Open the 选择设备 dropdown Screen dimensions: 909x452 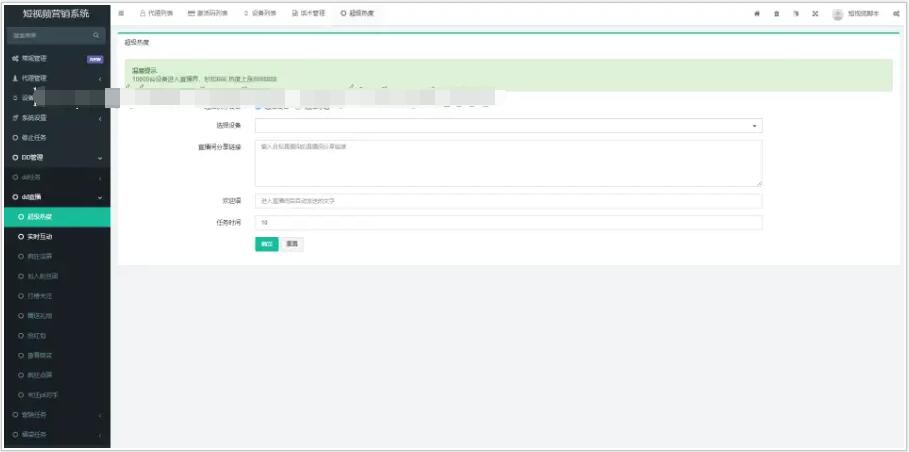pyautogui.click(x=508, y=126)
